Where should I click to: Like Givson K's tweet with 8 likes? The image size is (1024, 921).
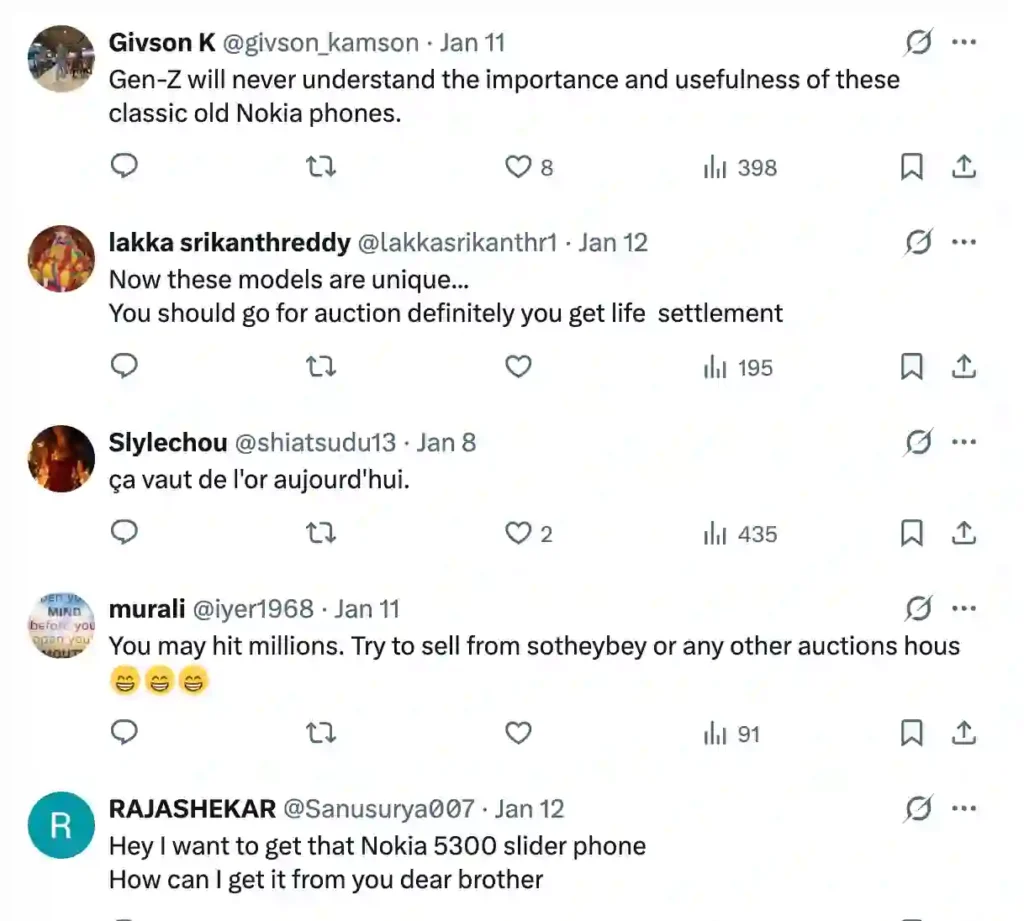[518, 167]
